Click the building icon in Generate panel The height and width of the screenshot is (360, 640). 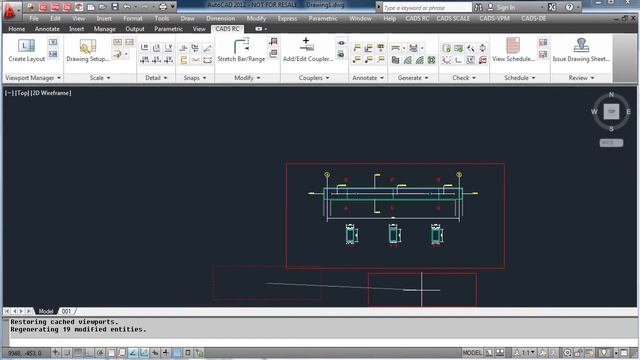coord(395,60)
